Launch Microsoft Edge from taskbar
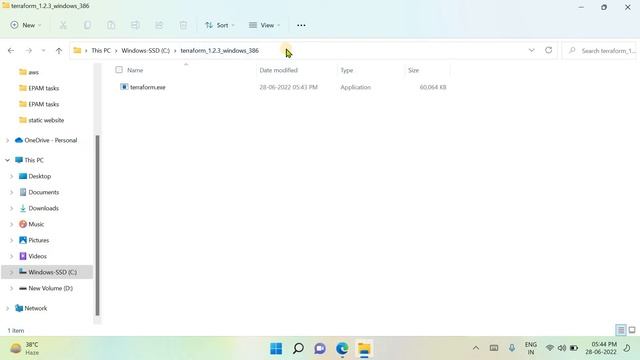This screenshot has height=360, width=640. tap(342, 349)
